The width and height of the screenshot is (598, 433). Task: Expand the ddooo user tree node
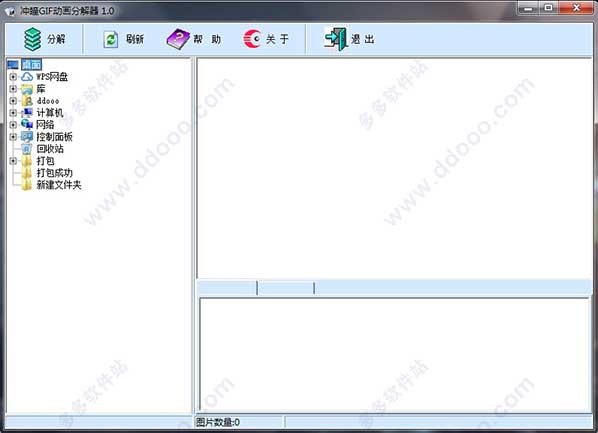click(x=13, y=101)
